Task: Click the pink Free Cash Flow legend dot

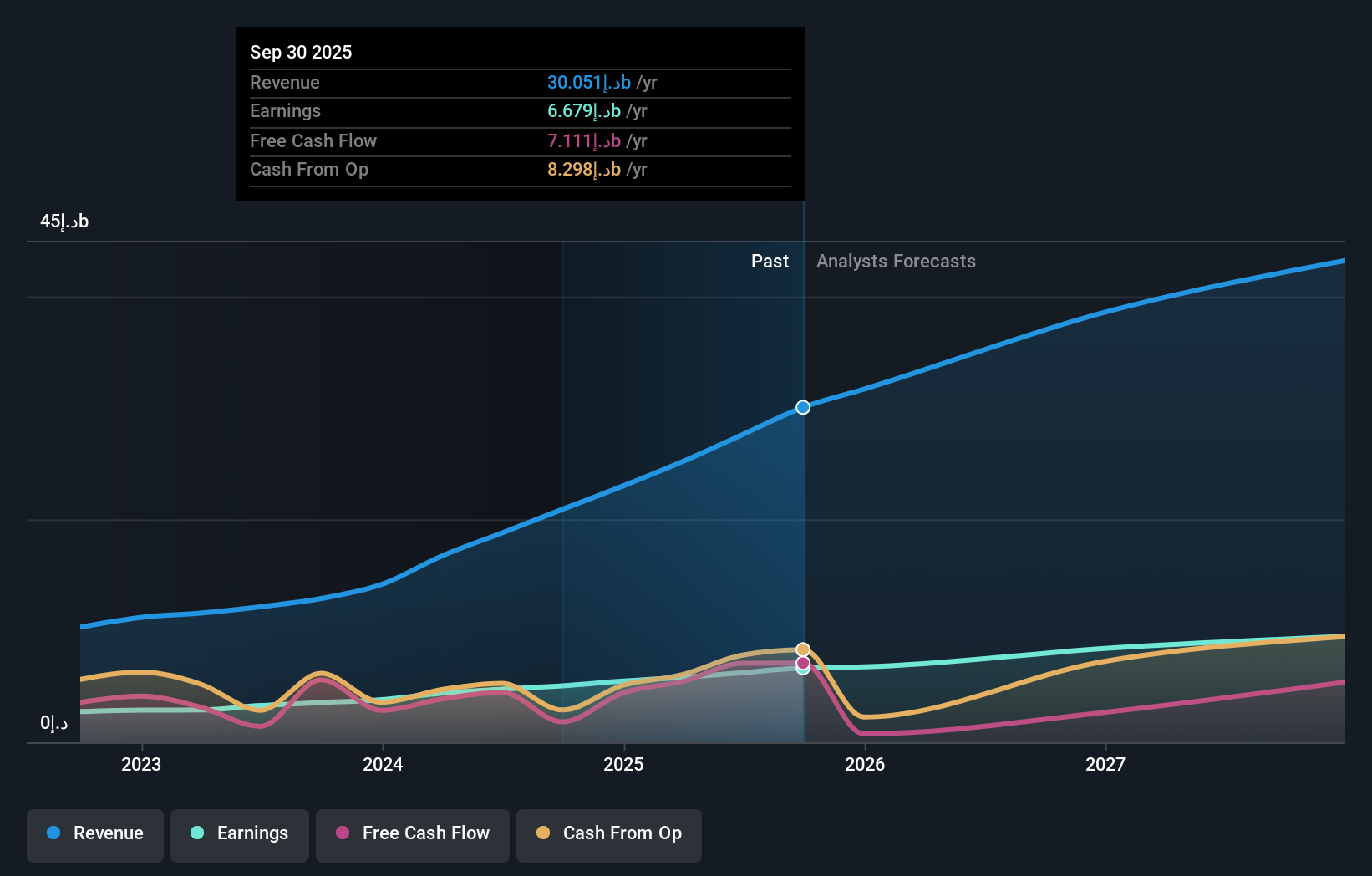Action: tap(341, 834)
